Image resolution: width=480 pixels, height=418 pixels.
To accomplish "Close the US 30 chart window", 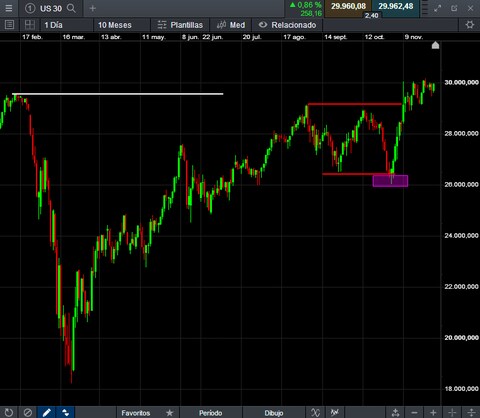I will [x=470, y=8].
